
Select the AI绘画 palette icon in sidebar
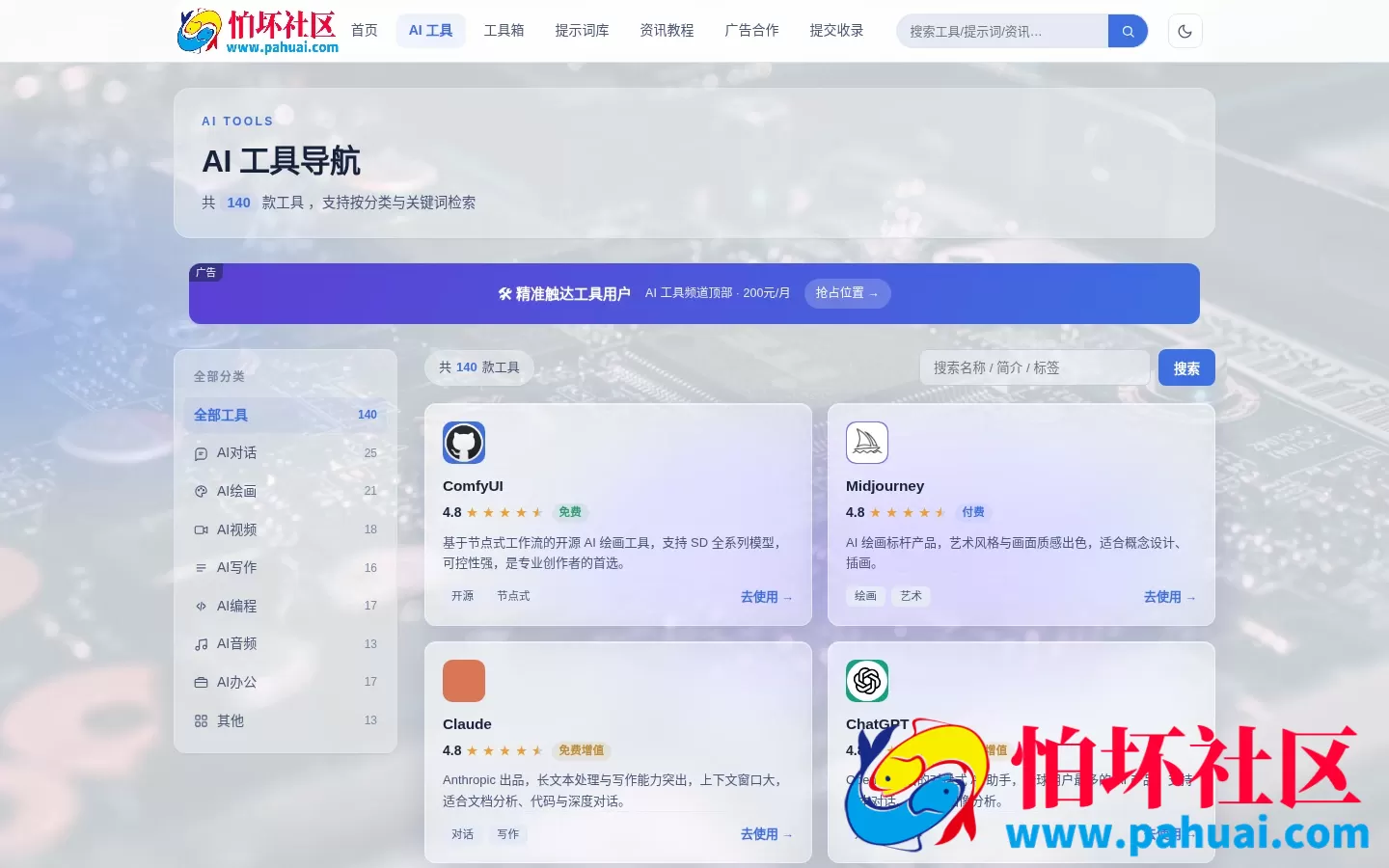click(x=201, y=491)
